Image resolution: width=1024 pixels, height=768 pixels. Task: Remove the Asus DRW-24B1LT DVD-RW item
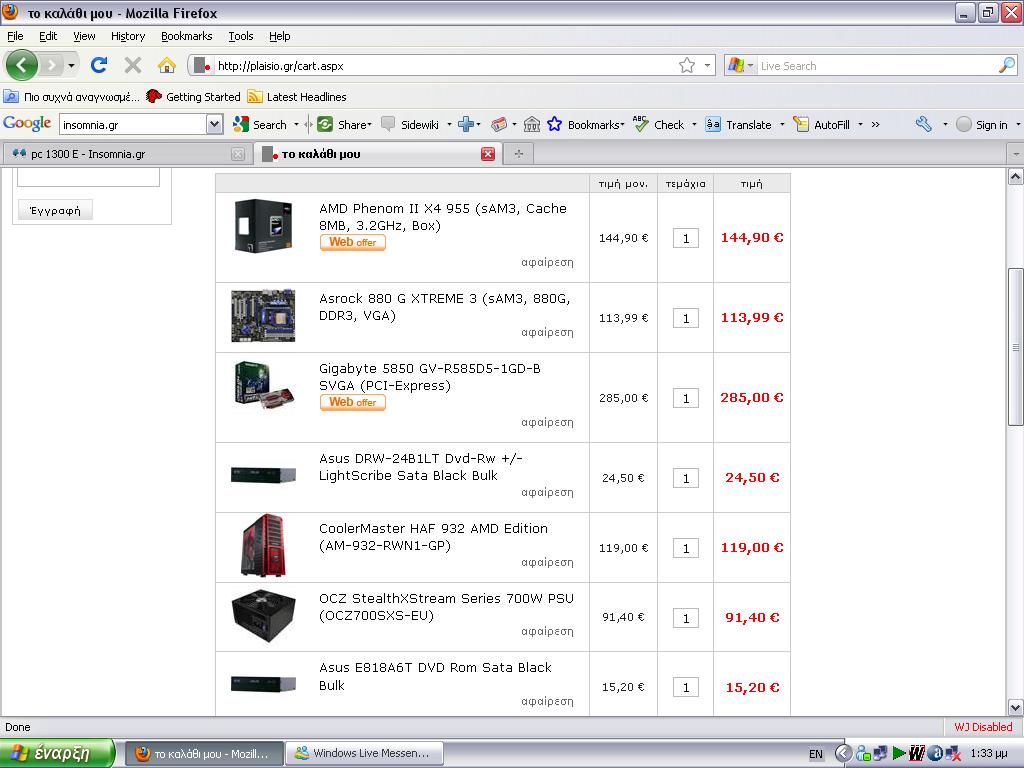(x=547, y=492)
